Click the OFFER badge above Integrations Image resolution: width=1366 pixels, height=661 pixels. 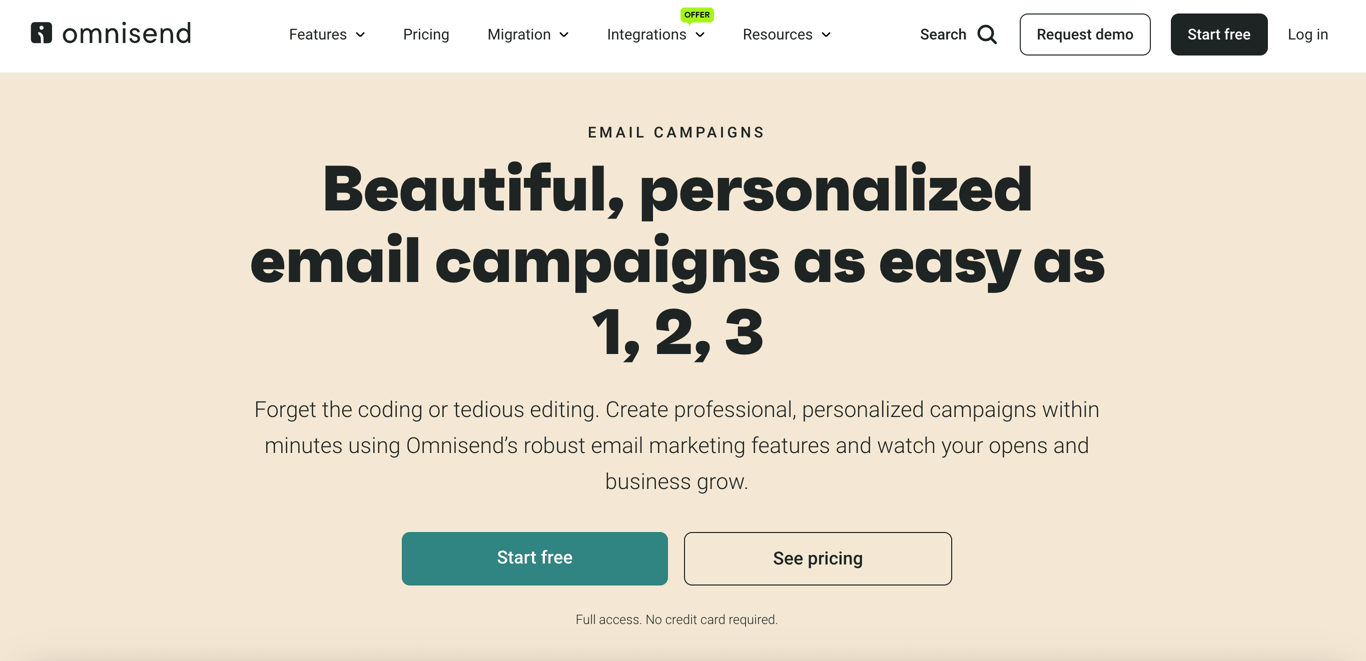pos(697,14)
